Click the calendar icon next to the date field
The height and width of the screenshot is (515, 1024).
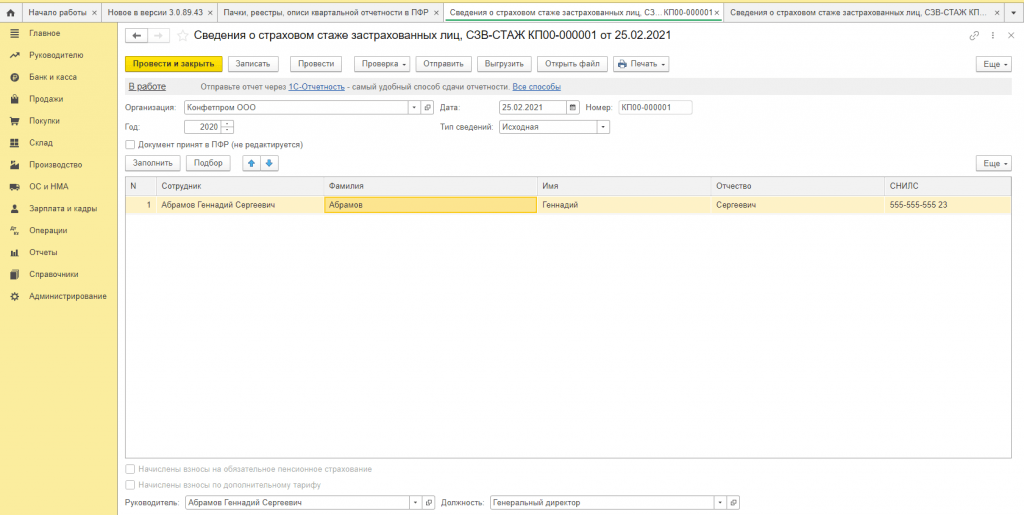tap(573, 107)
